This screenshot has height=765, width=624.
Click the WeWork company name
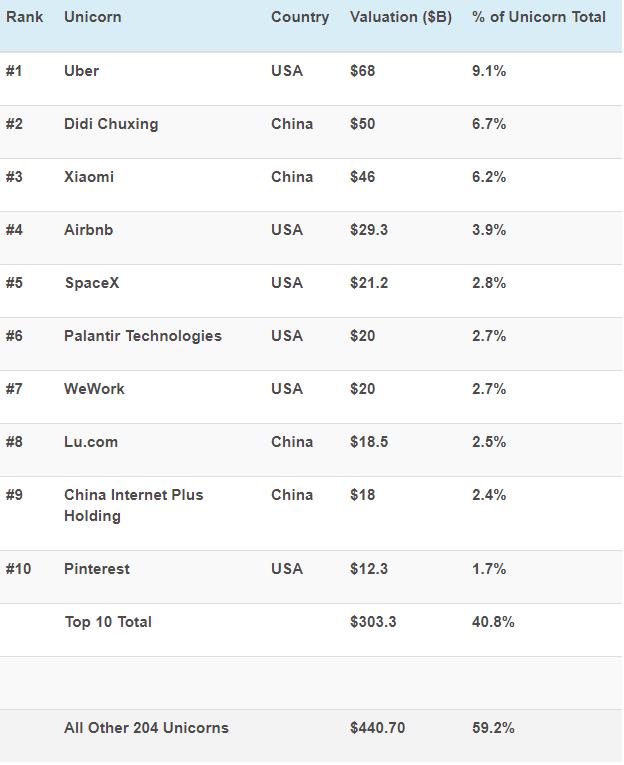tap(94, 389)
